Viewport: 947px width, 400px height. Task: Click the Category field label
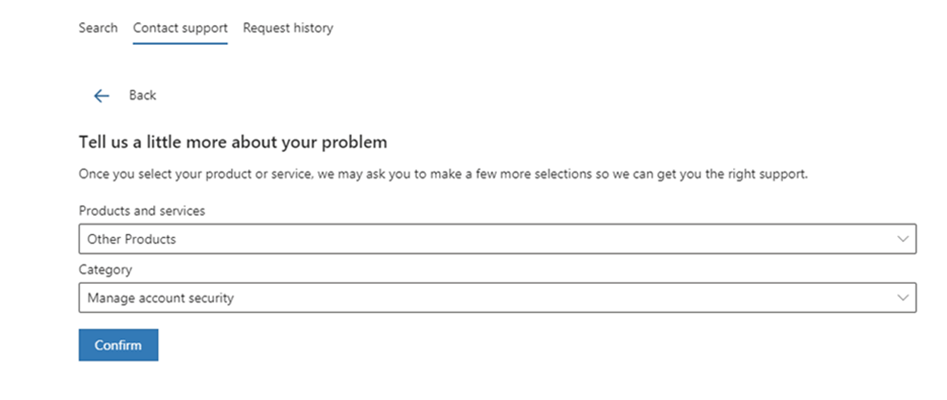pyautogui.click(x=105, y=269)
